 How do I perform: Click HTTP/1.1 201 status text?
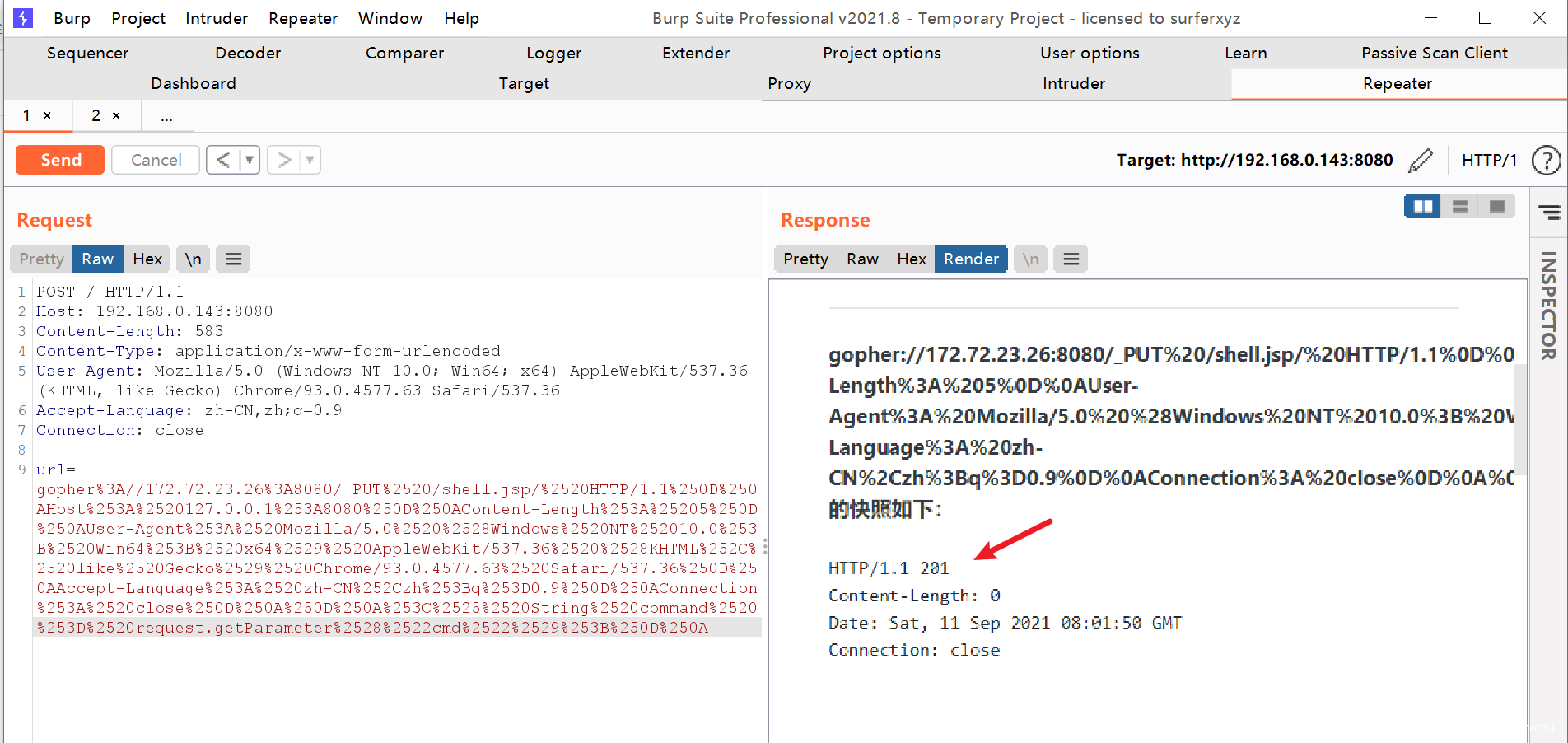click(x=889, y=568)
